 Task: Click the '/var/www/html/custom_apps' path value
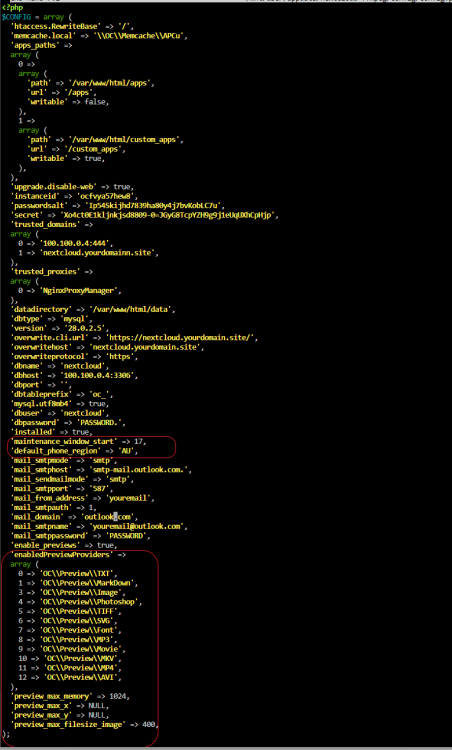[x=126, y=140]
